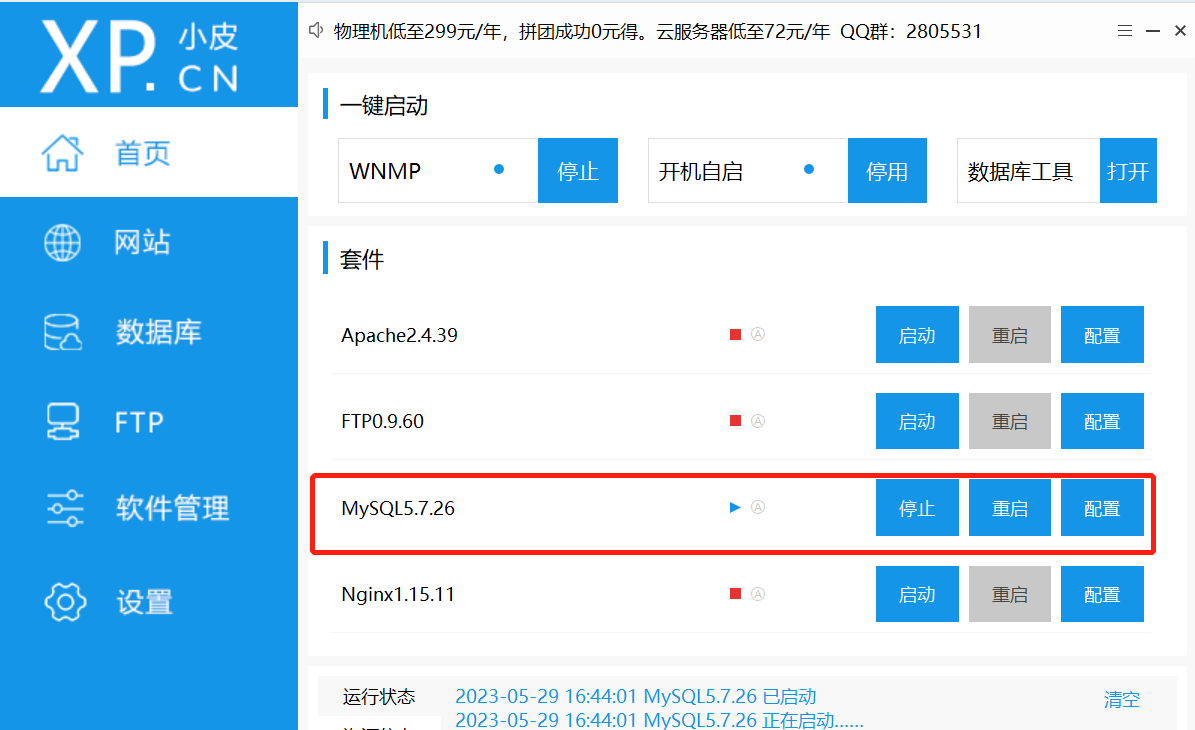The width and height of the screenshot is (1195, 730).
Task: Toggle the 开机自启 status dot
Action: click(x=809, y=169)
